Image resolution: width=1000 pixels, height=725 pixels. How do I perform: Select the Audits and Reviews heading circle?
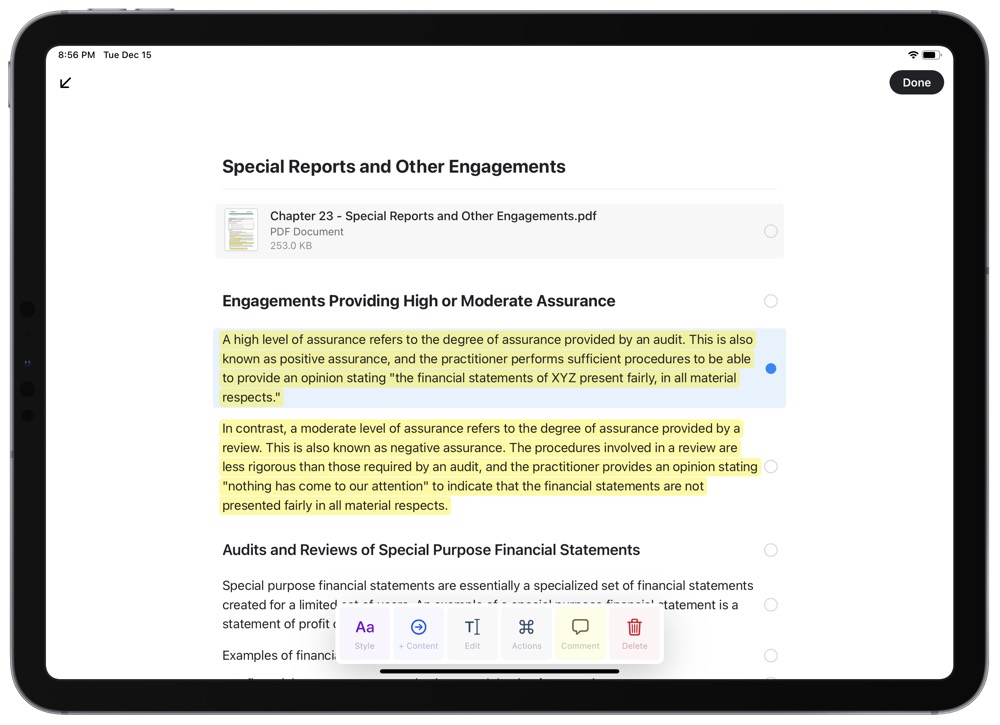[x=770, y=549]
